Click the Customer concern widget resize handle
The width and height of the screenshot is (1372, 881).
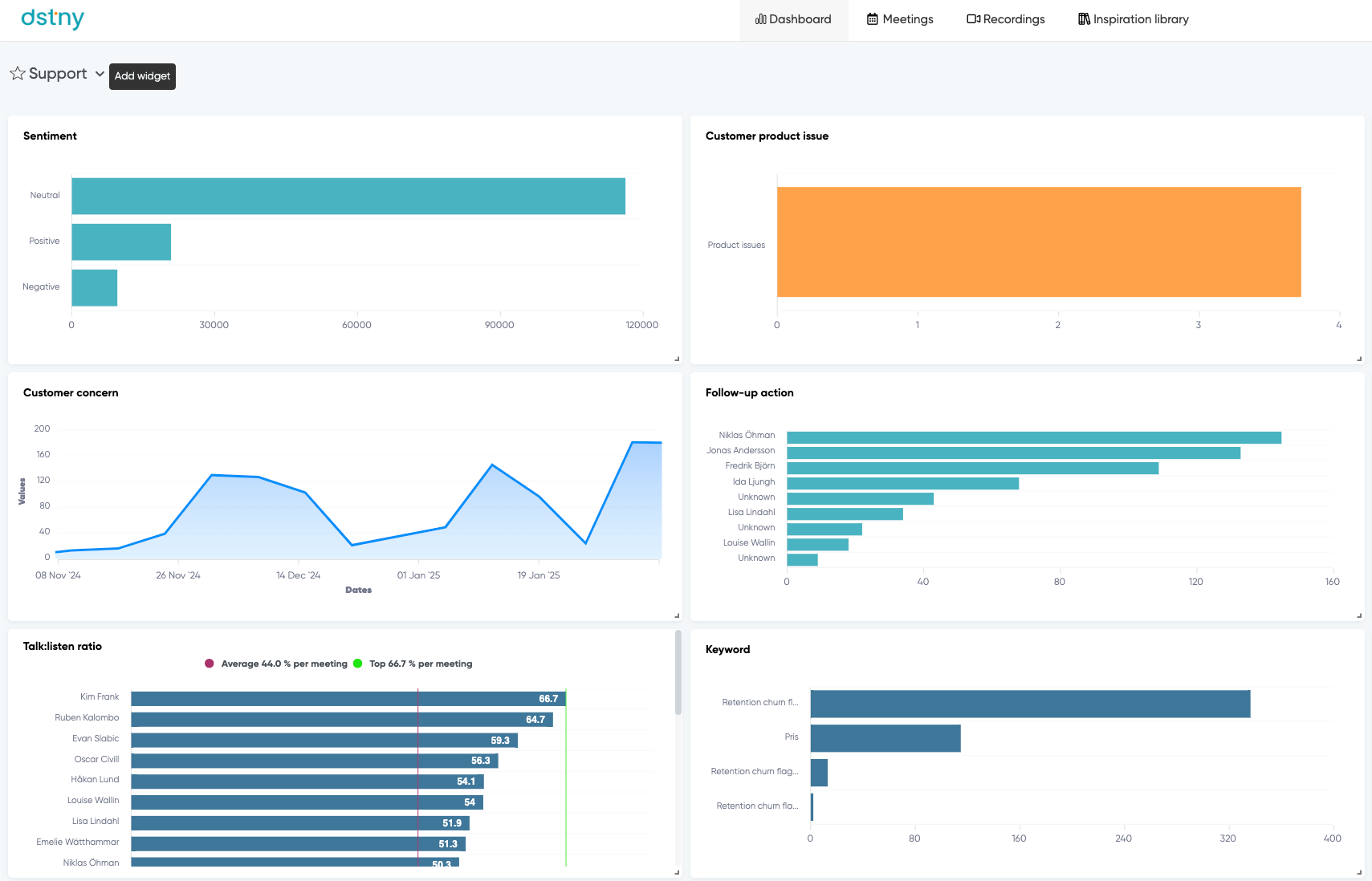(x=677, y=615)
